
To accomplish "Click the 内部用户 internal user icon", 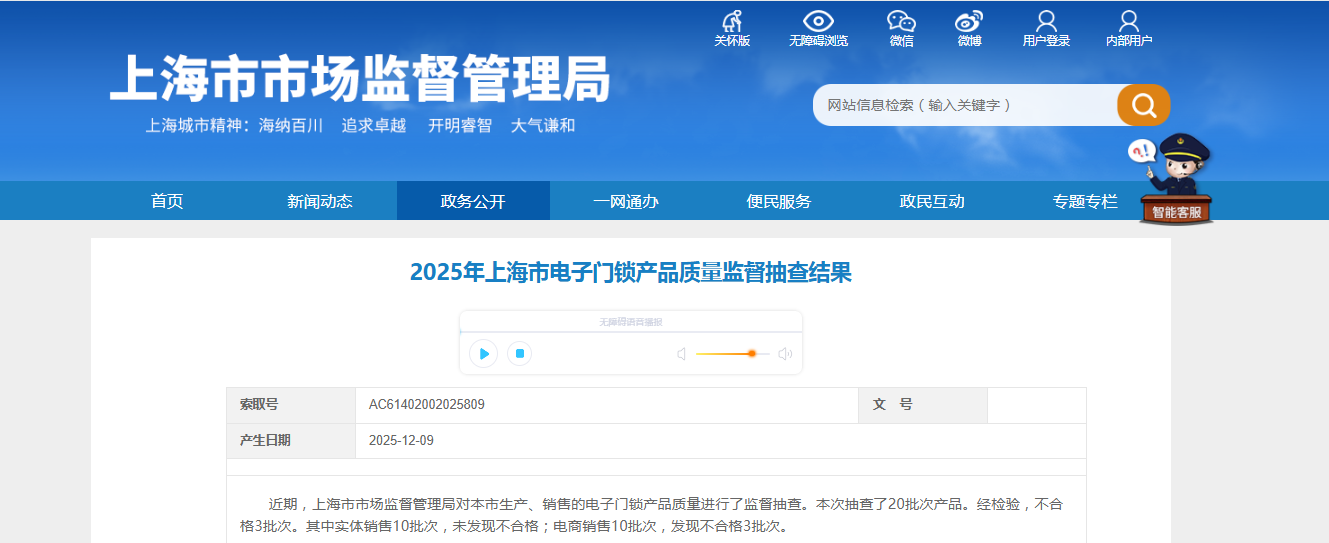I will pyautogui.click(x=1129, y=22).
